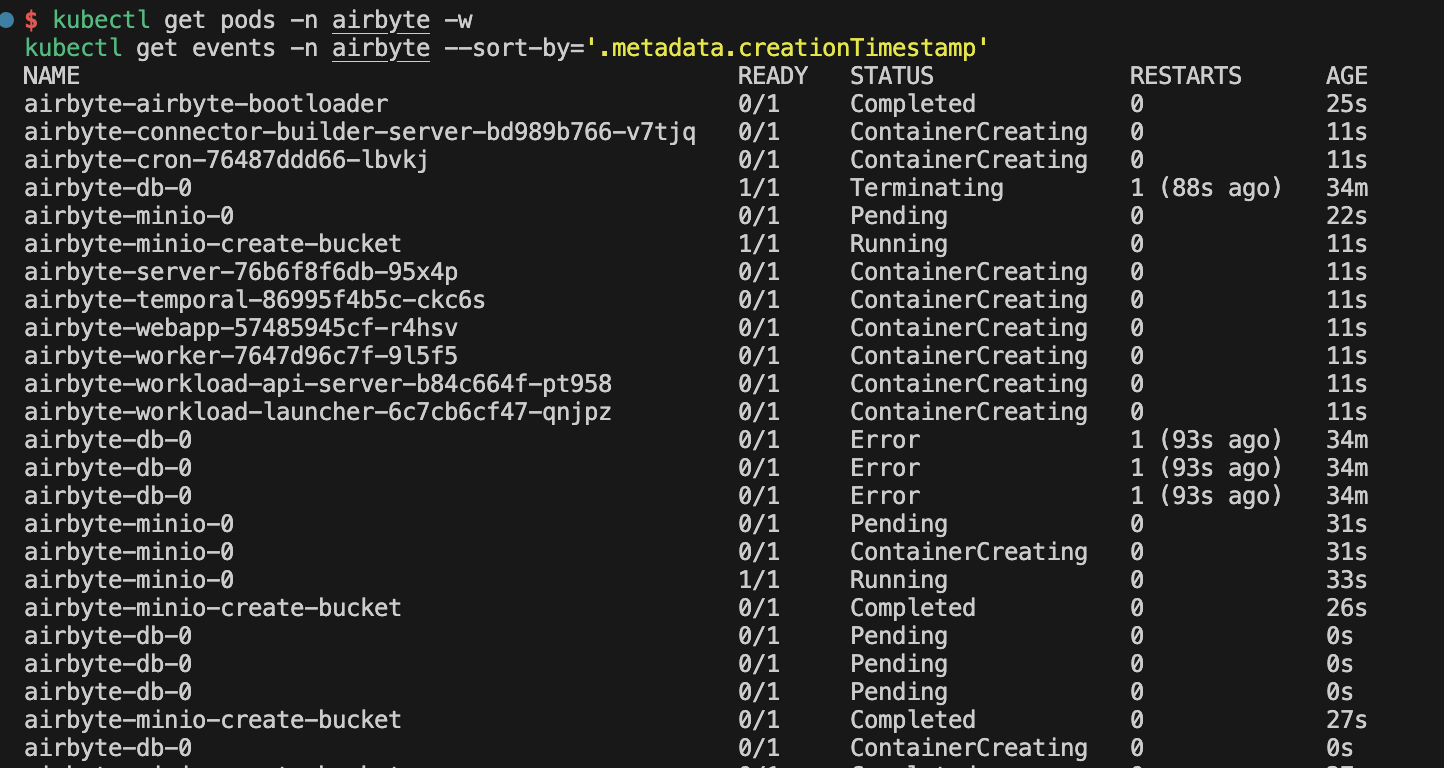
Task: Click the shell prompt dollar sign
Action: click(31, 17)
